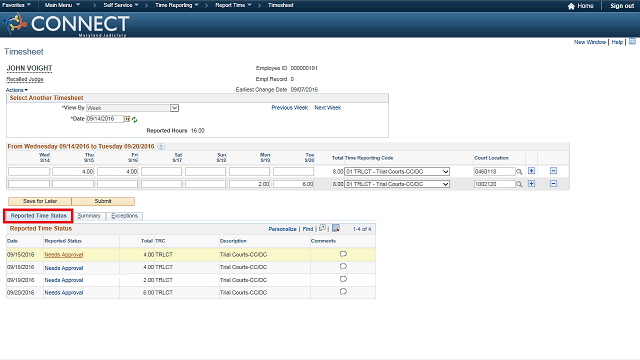Viewport: 640px width, 360px height.
Task: Open Report Time breadcrumb menu
Action: pyautogui.click(x=233, y=5)
